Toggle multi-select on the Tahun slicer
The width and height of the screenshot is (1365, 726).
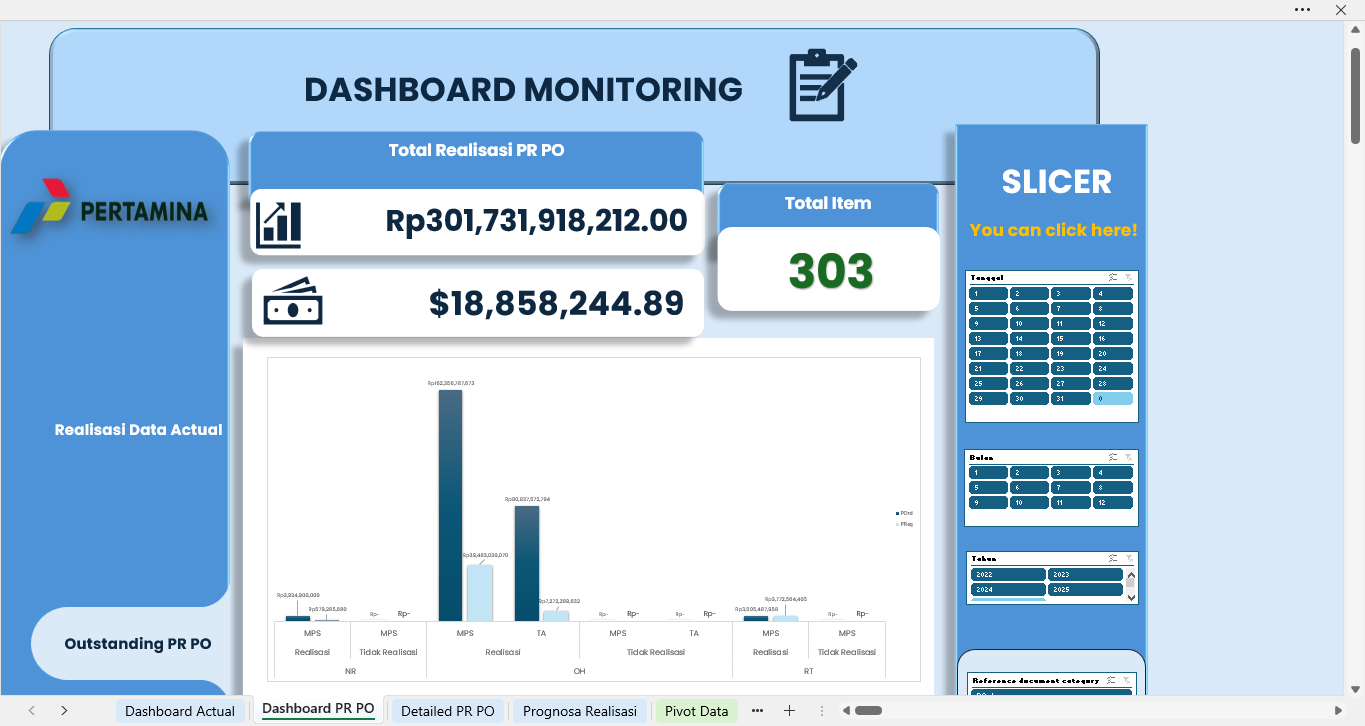coord(1113,558)
